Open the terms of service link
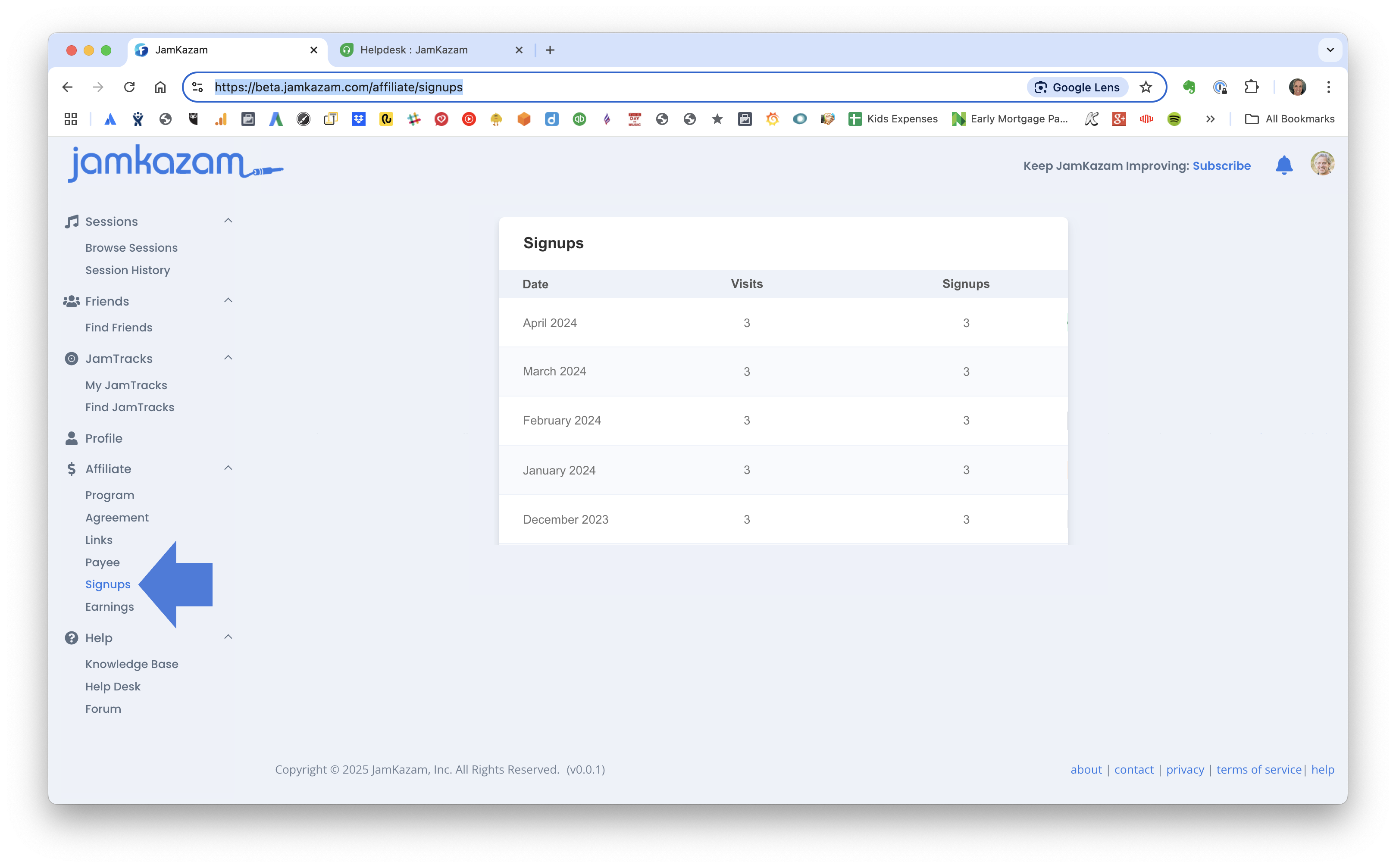Screen dimensions: 1396x868 tap(1258, 769)
